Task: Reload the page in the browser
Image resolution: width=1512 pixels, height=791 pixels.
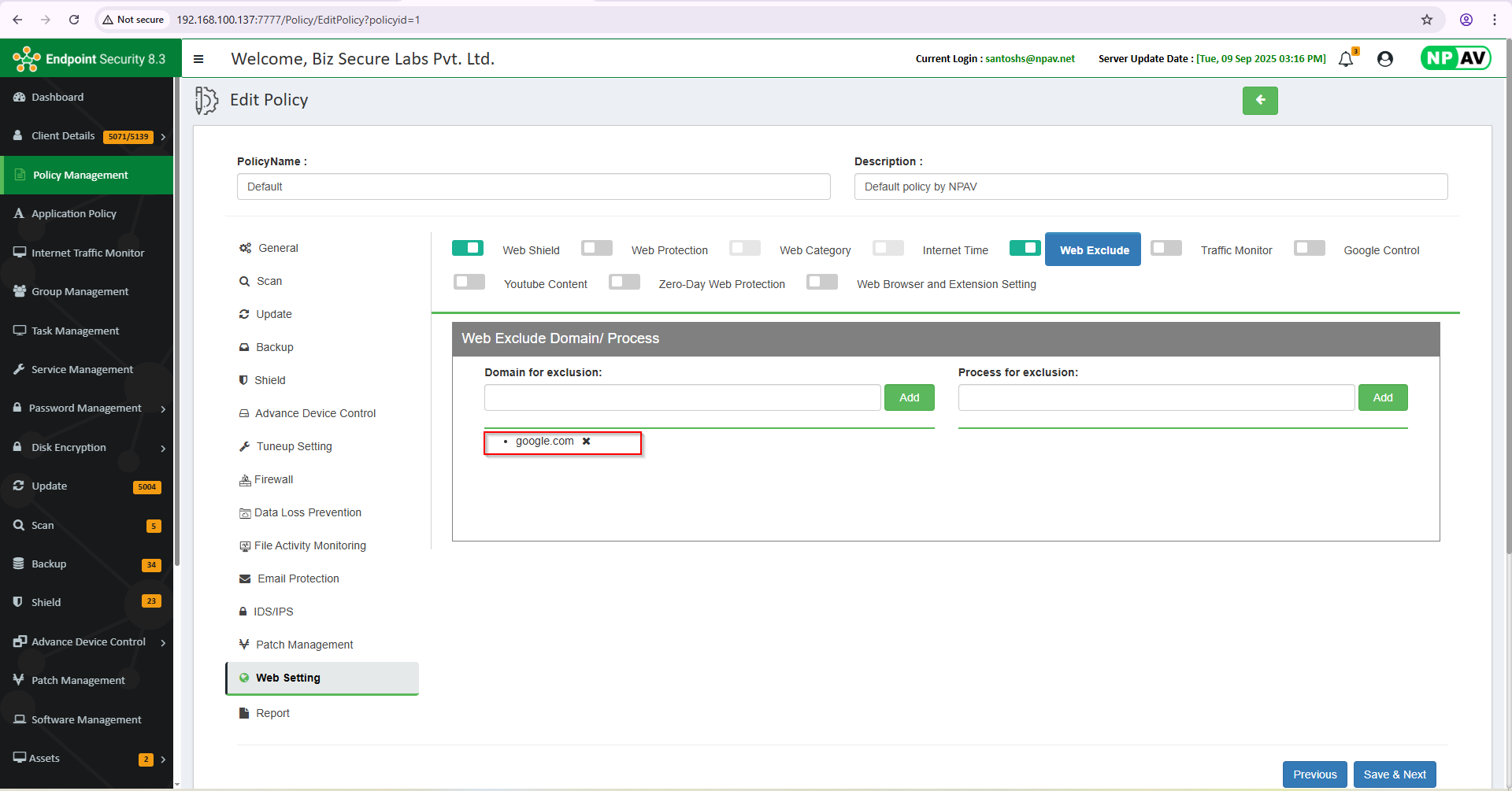Action: coord(74,20)
